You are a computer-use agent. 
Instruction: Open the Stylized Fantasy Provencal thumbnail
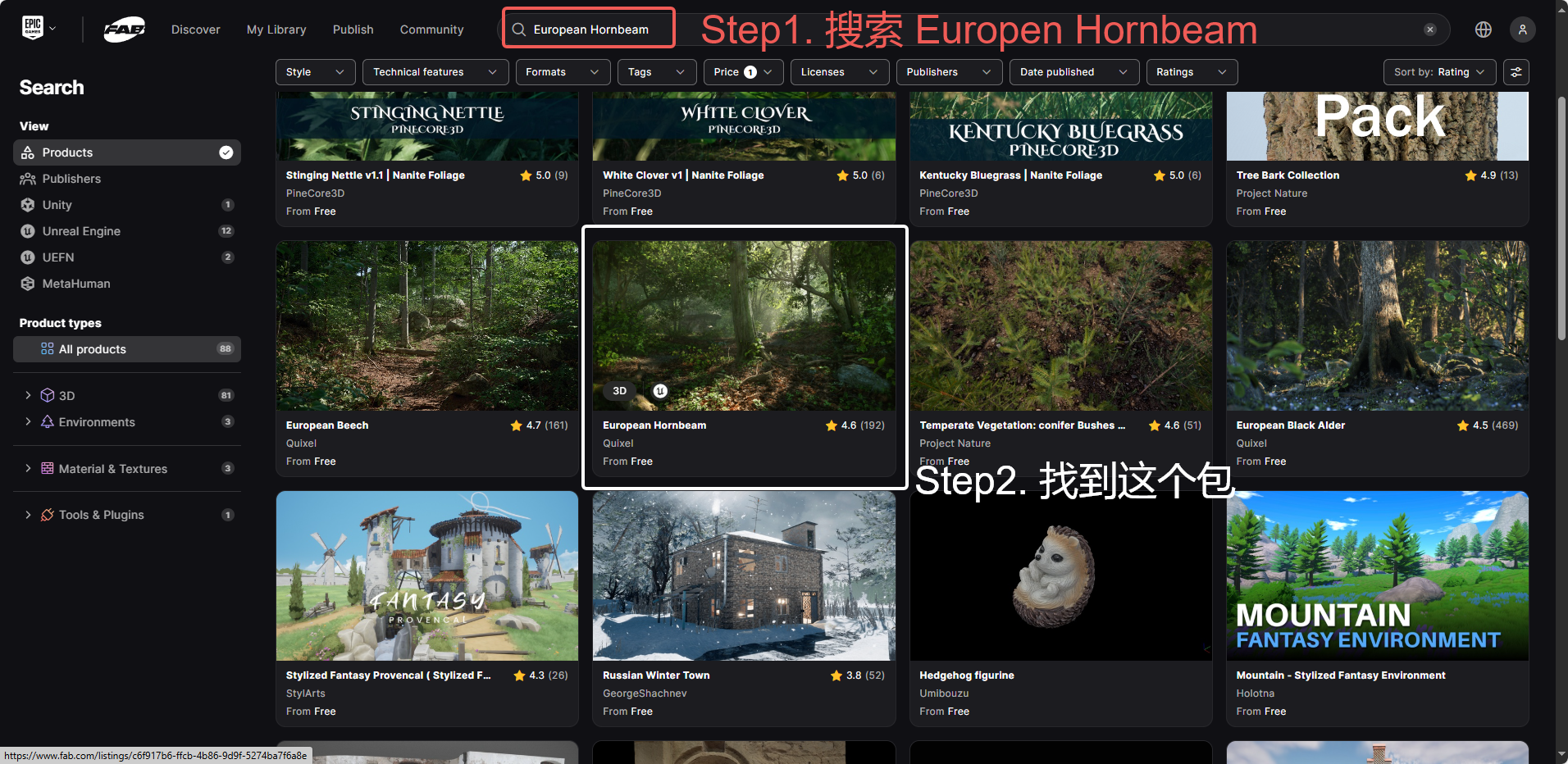427,575
